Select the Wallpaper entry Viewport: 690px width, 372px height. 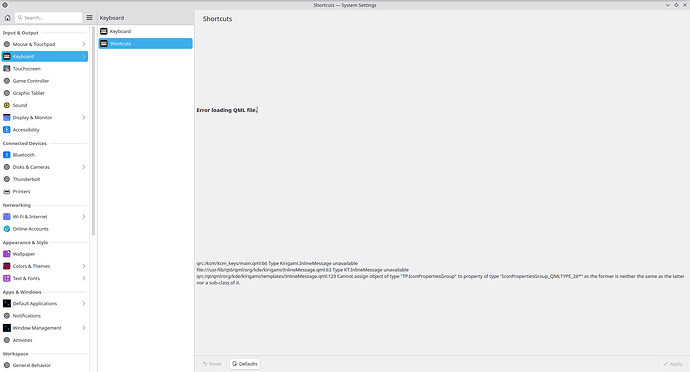tap(44, 254)
